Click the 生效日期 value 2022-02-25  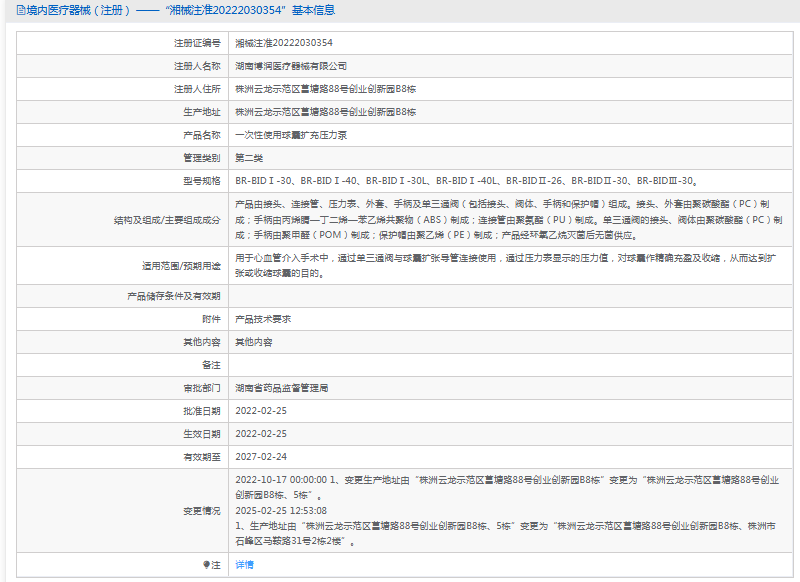[x=261, y=434]
